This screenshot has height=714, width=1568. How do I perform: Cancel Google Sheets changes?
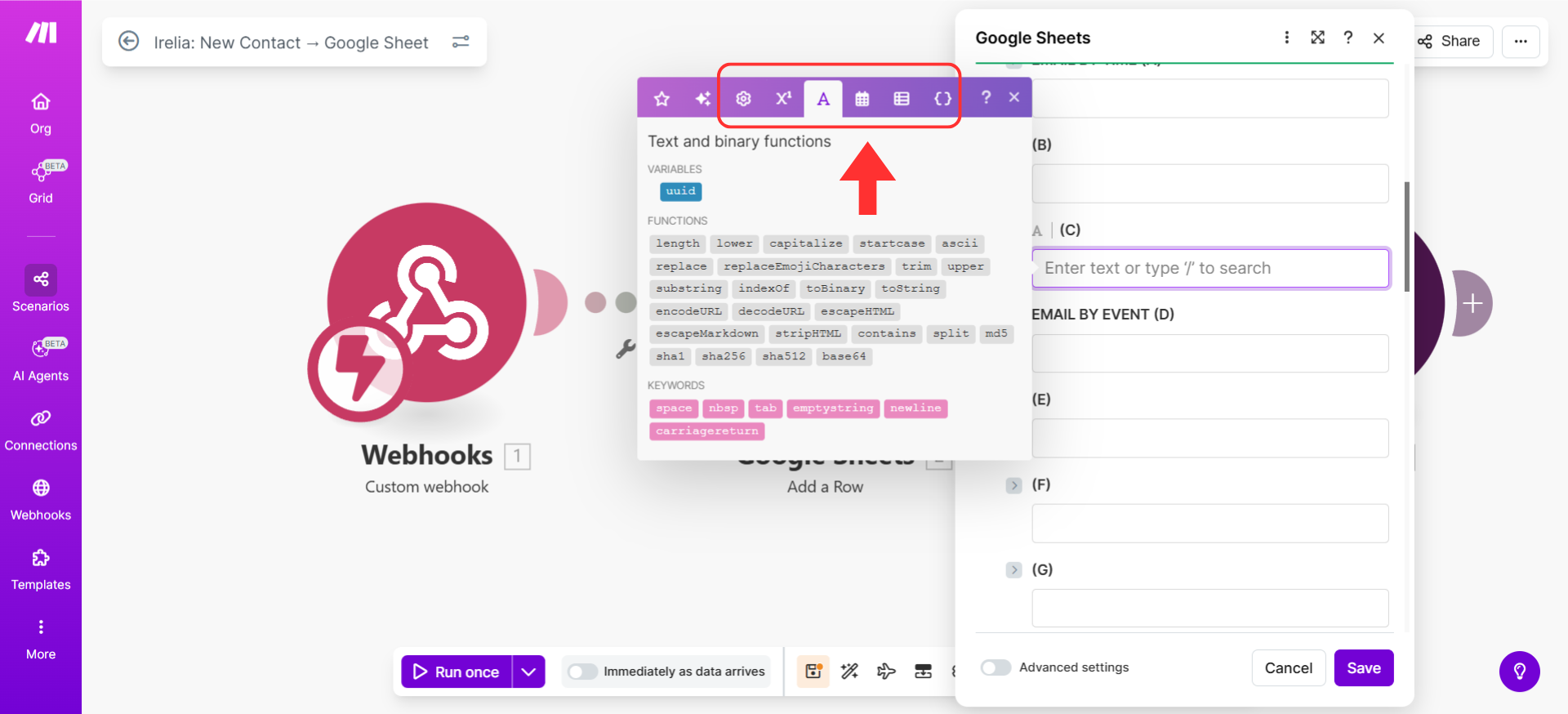coord(1289,668)
